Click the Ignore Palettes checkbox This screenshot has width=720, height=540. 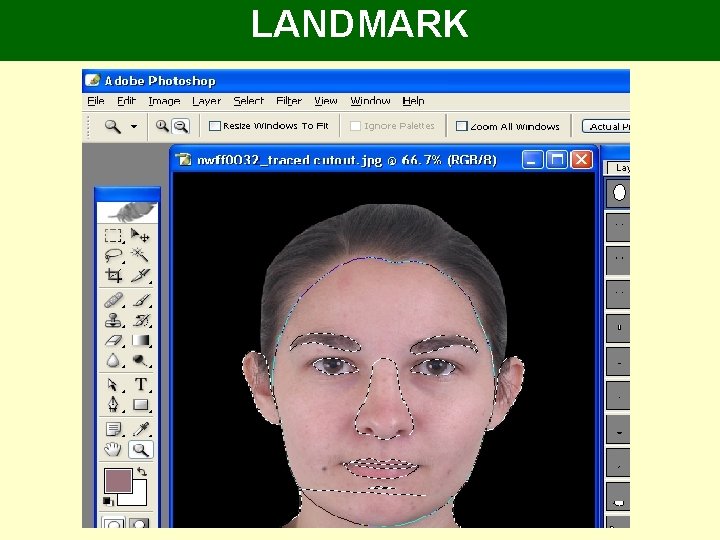(x=355, y=126)
